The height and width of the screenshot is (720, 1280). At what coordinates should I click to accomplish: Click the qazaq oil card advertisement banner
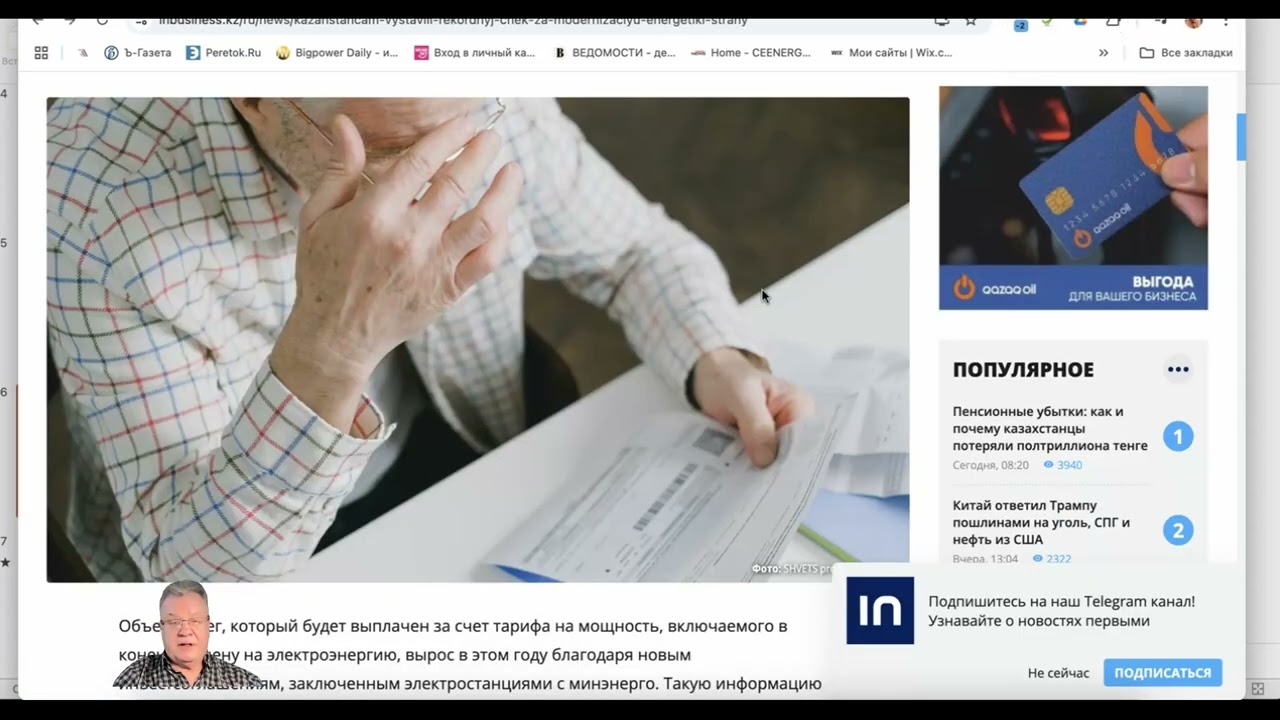[1073, 198]
